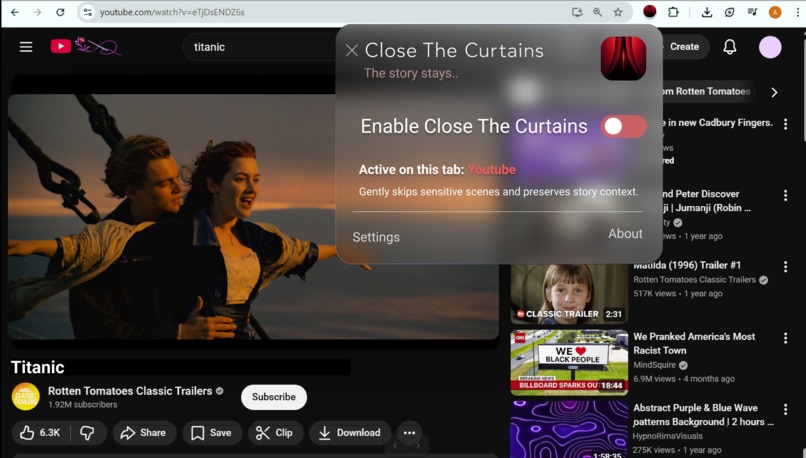The image size is (806, 458).
Task: Like the video with 6.3K likes
Action: [41, 433]
